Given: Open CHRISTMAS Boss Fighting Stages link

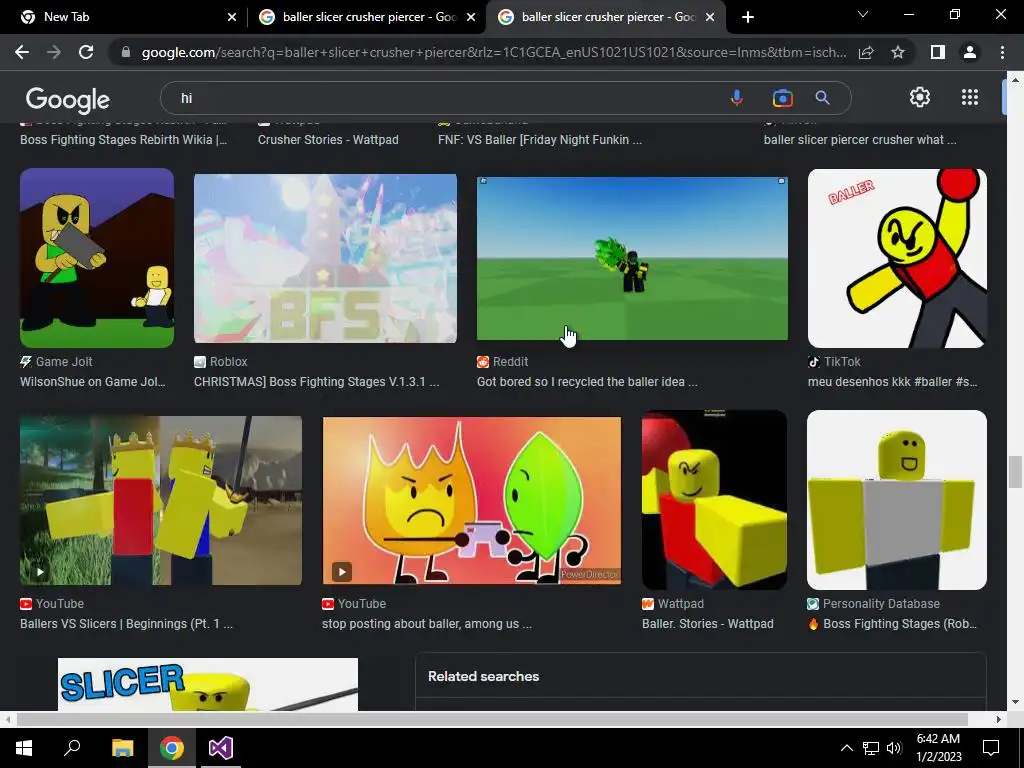Looking at the screenshot, I should tap(316, 382).
